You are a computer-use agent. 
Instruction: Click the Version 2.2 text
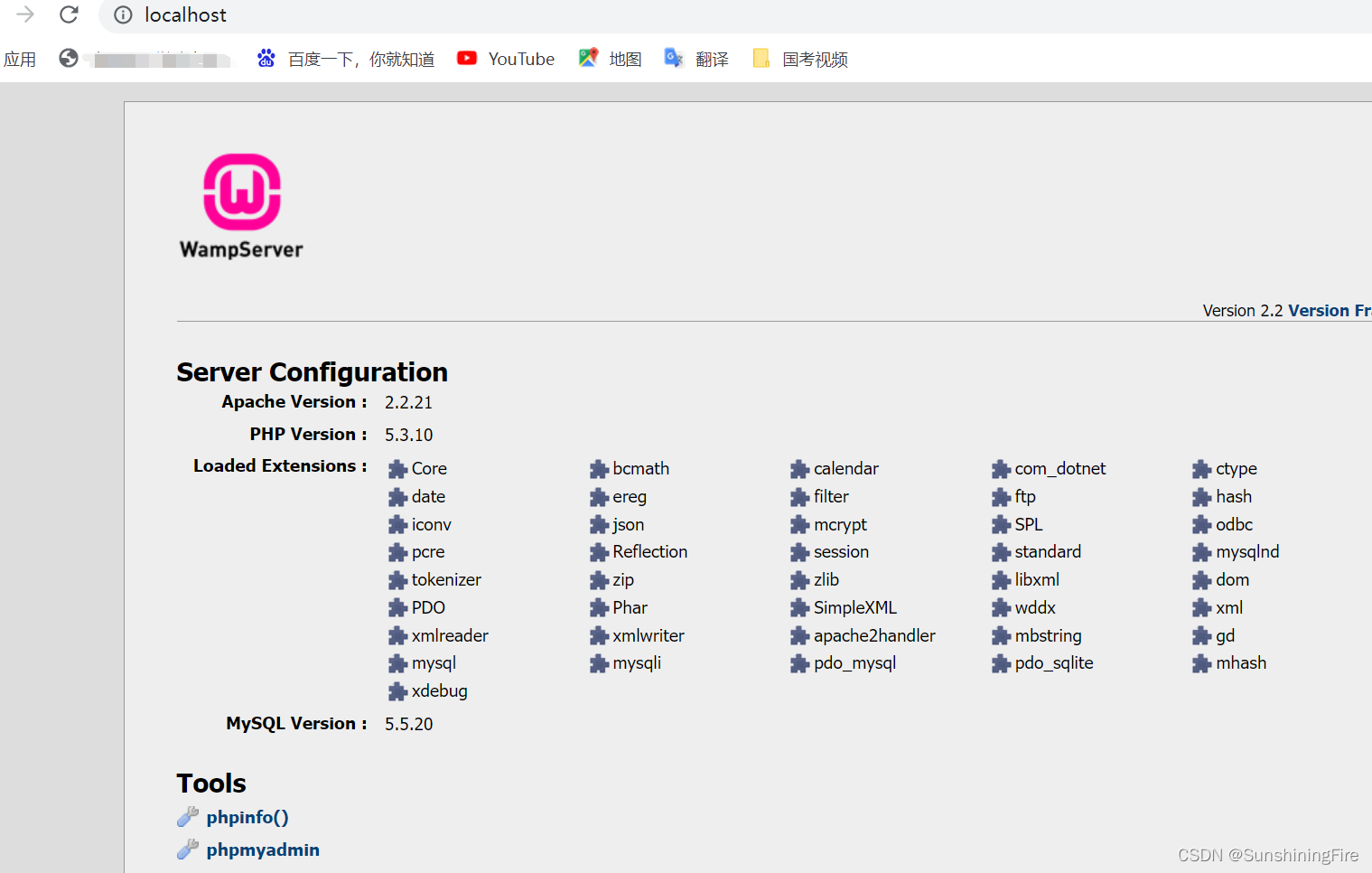[x=1243, y=311]
